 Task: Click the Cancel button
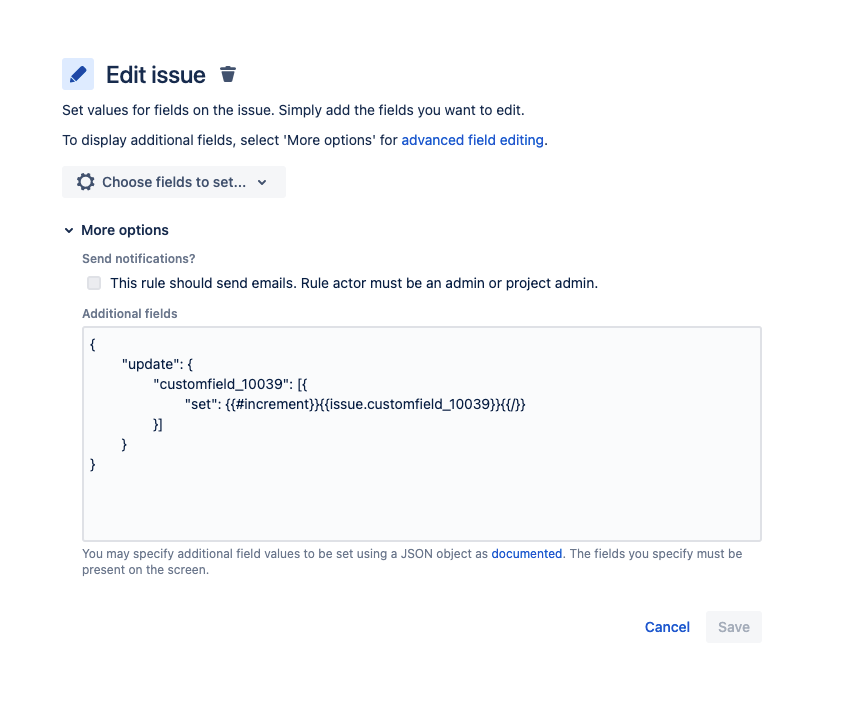click(667, 627)
